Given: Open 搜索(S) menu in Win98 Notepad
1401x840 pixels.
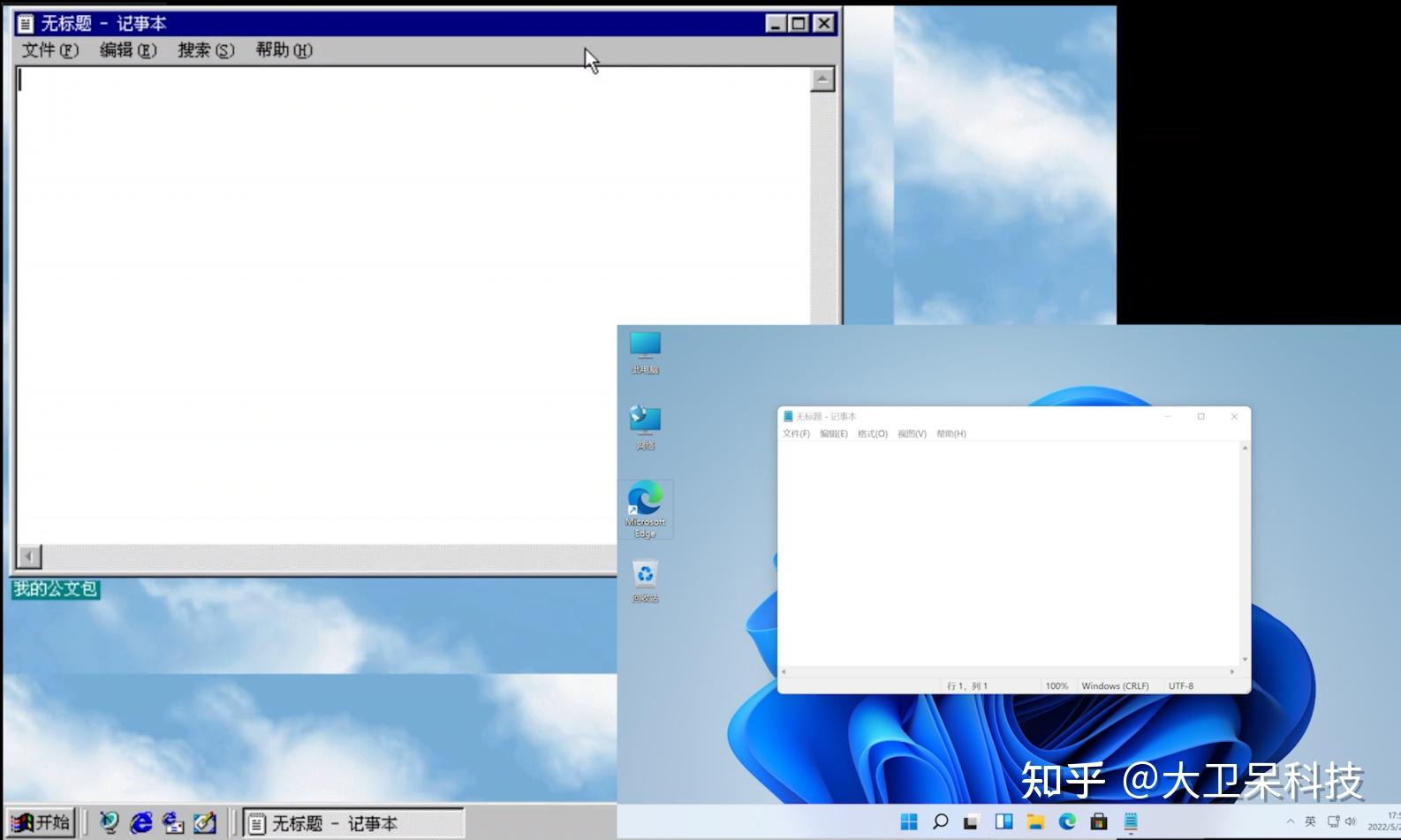Looking at the screenshot, I should coord(206,50).
